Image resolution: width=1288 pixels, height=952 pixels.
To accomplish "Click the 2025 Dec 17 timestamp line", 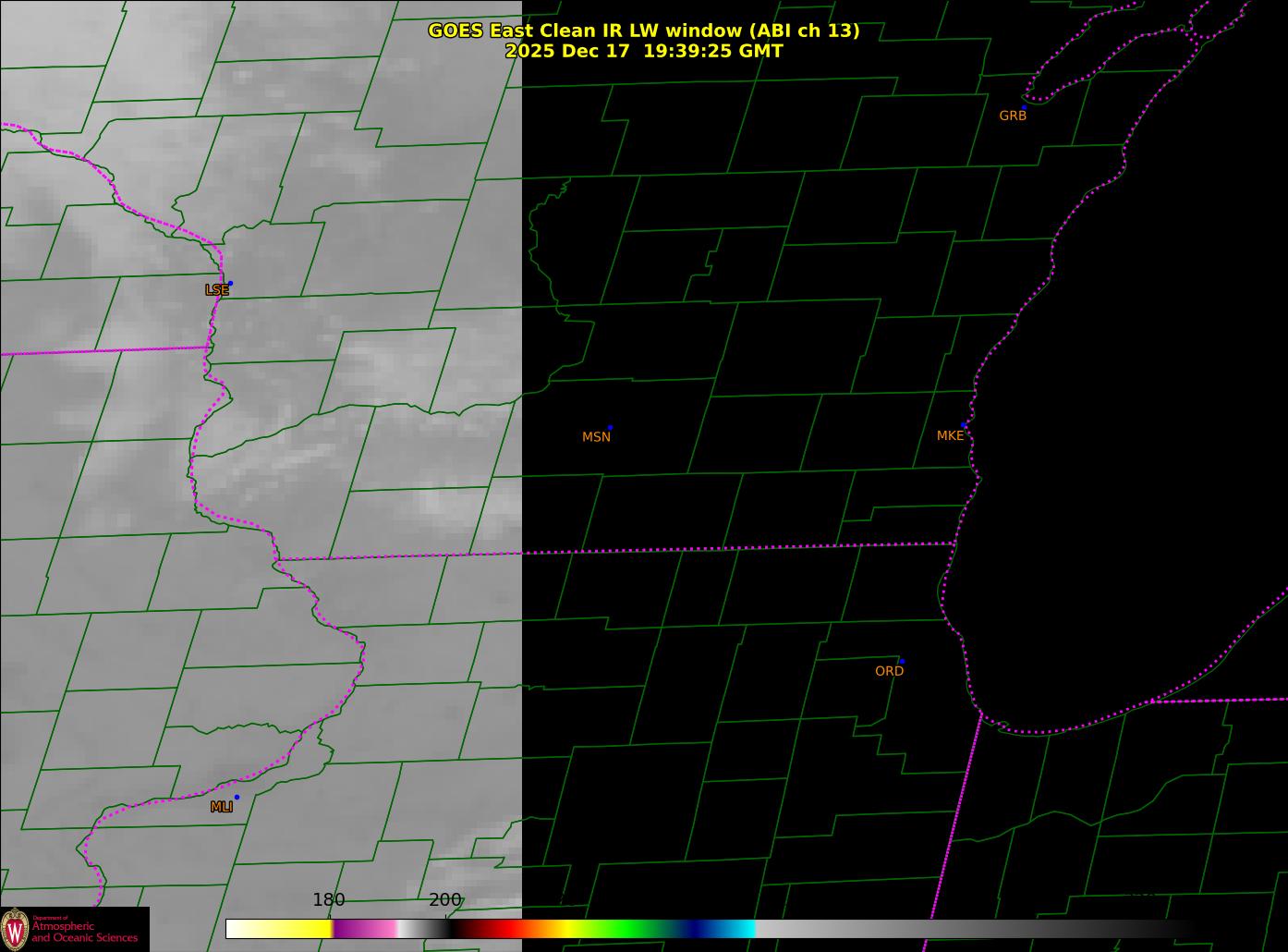I will click(x=643, y=52).
